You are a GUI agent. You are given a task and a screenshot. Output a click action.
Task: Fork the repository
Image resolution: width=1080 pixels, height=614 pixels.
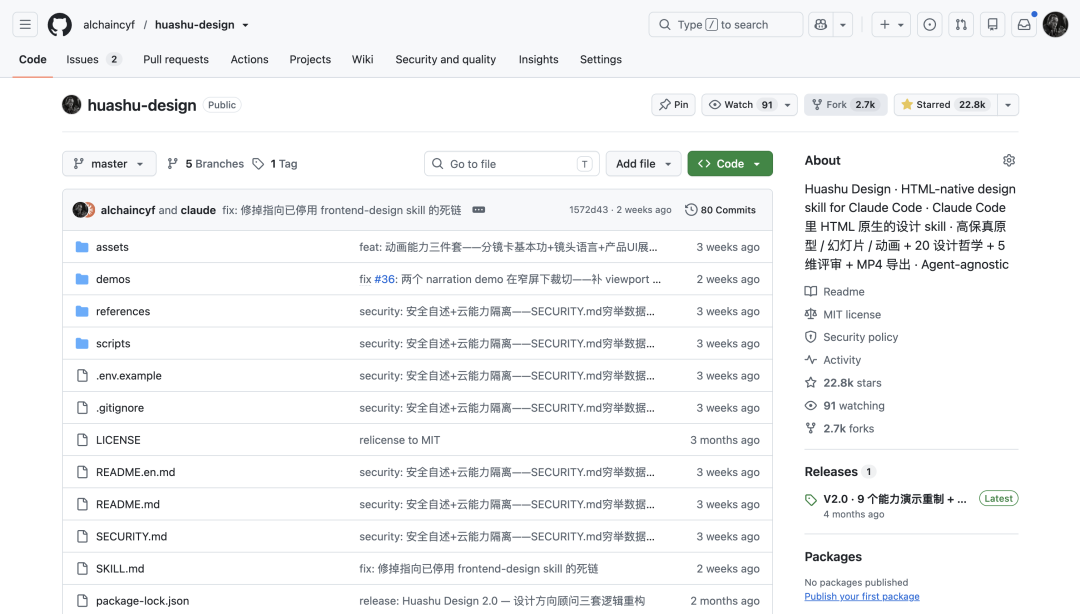[x=845, y=105]
